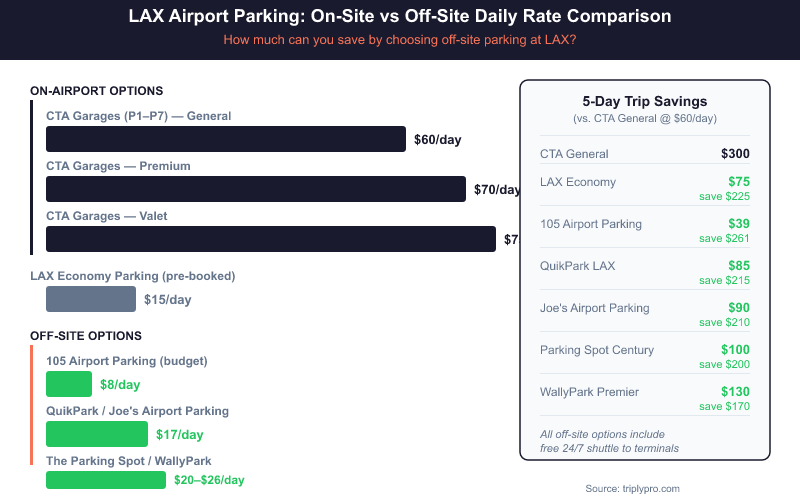Click the orange subtitle question in header
Screen dimensions: 800x500
point(400,40)
